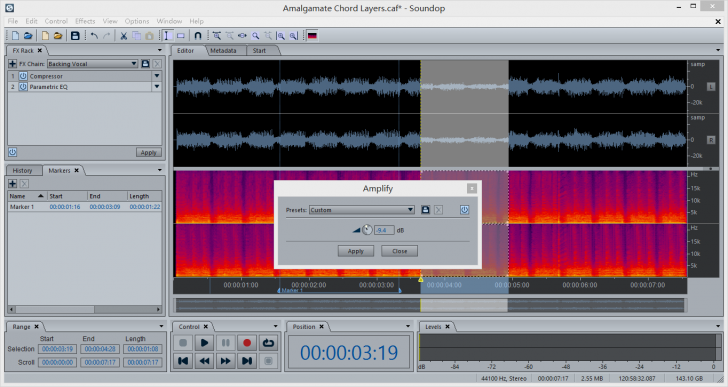Select the rectangular marquee selection tool
Image resolution: width=728 pixels, height=387 pixels.
(181, 36)
